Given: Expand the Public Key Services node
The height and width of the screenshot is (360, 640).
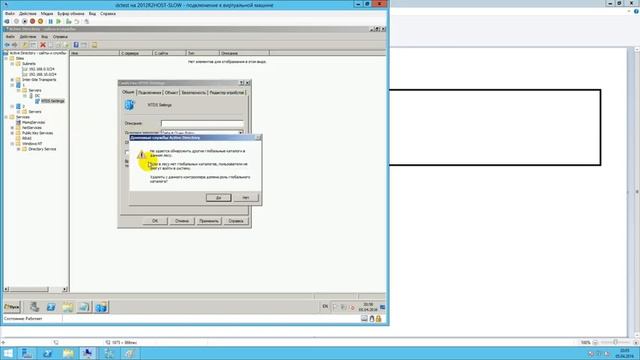Looking at the screenshot, I should coord(12,133).
